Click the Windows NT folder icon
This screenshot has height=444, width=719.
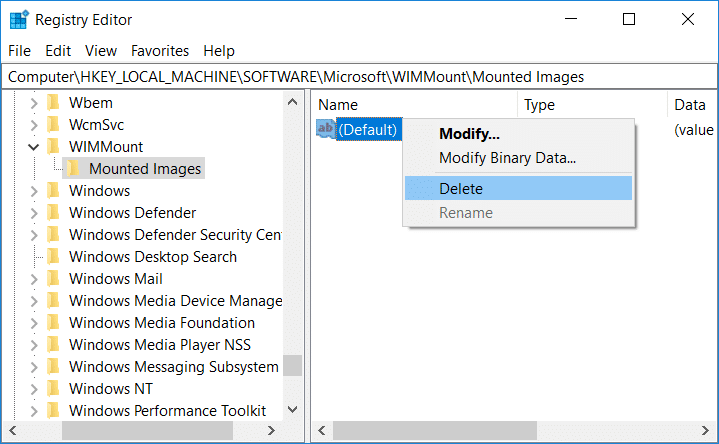54,389
